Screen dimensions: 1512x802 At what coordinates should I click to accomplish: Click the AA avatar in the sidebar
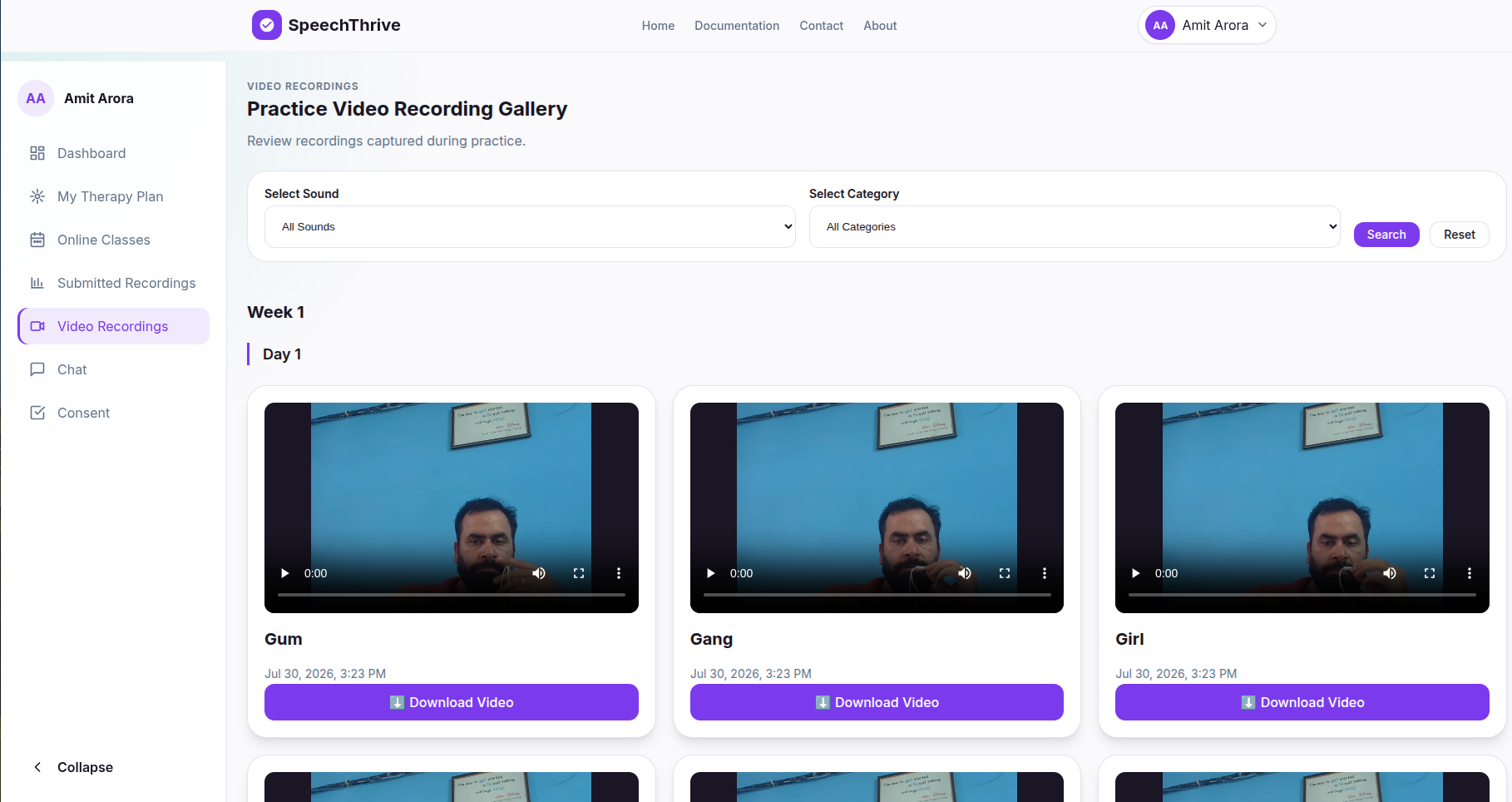coord(36,98)
